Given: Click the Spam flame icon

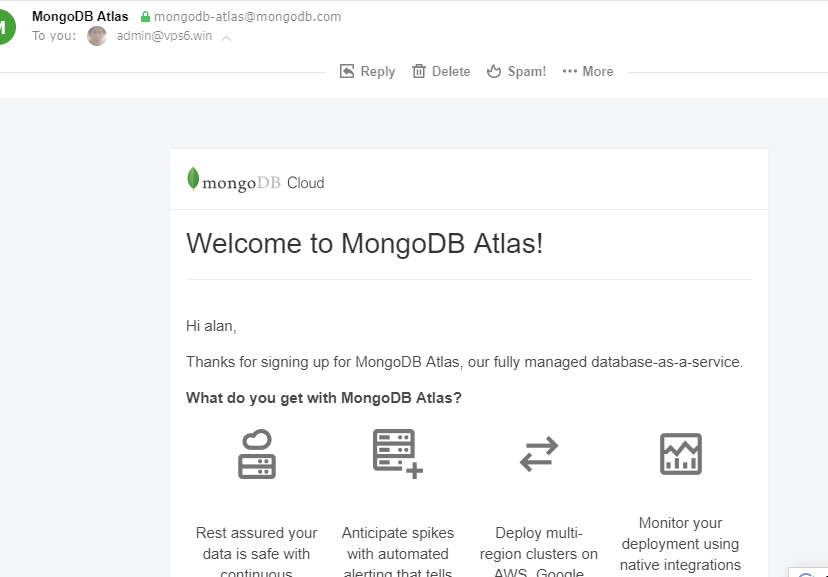Looking at the screenshot, I should click(x=494, y=71).
